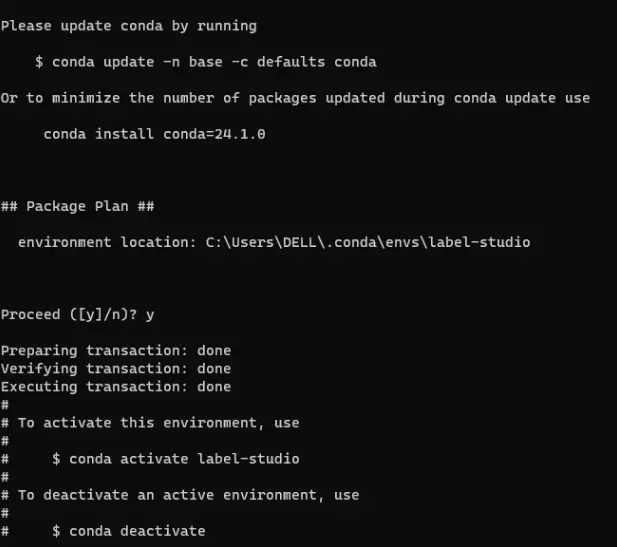Click the "conda deactivate" command
Viewport: 617px width, 547px height.
[128, 531]
